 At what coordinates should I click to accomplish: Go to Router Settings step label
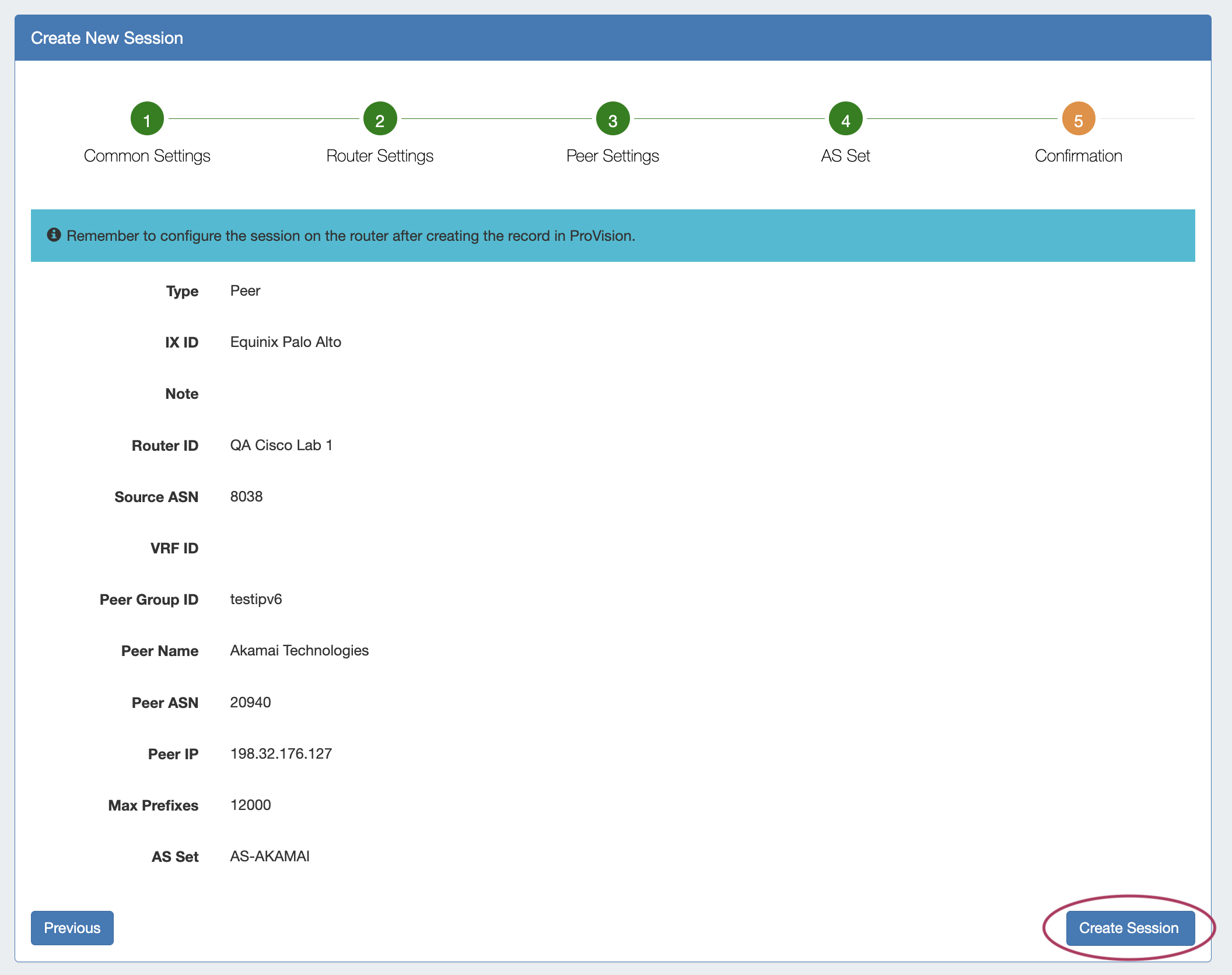click(380, 156)
